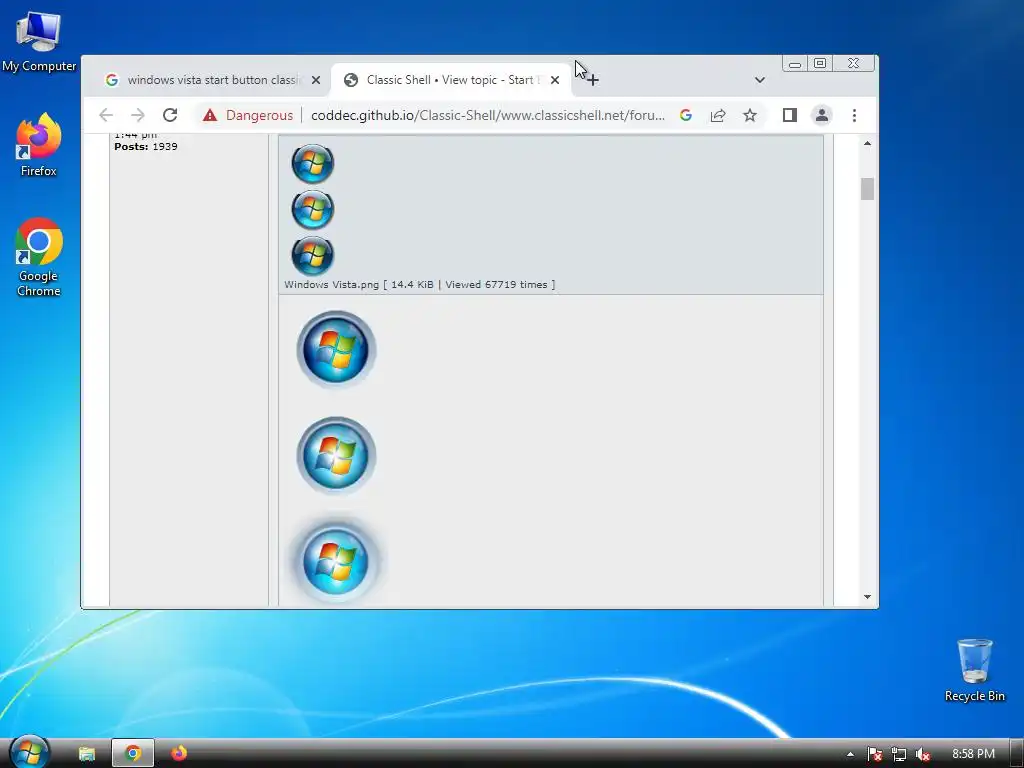1024x768 pixels.
Task: Click the muted volume tray icon
Action: point(923,754)
